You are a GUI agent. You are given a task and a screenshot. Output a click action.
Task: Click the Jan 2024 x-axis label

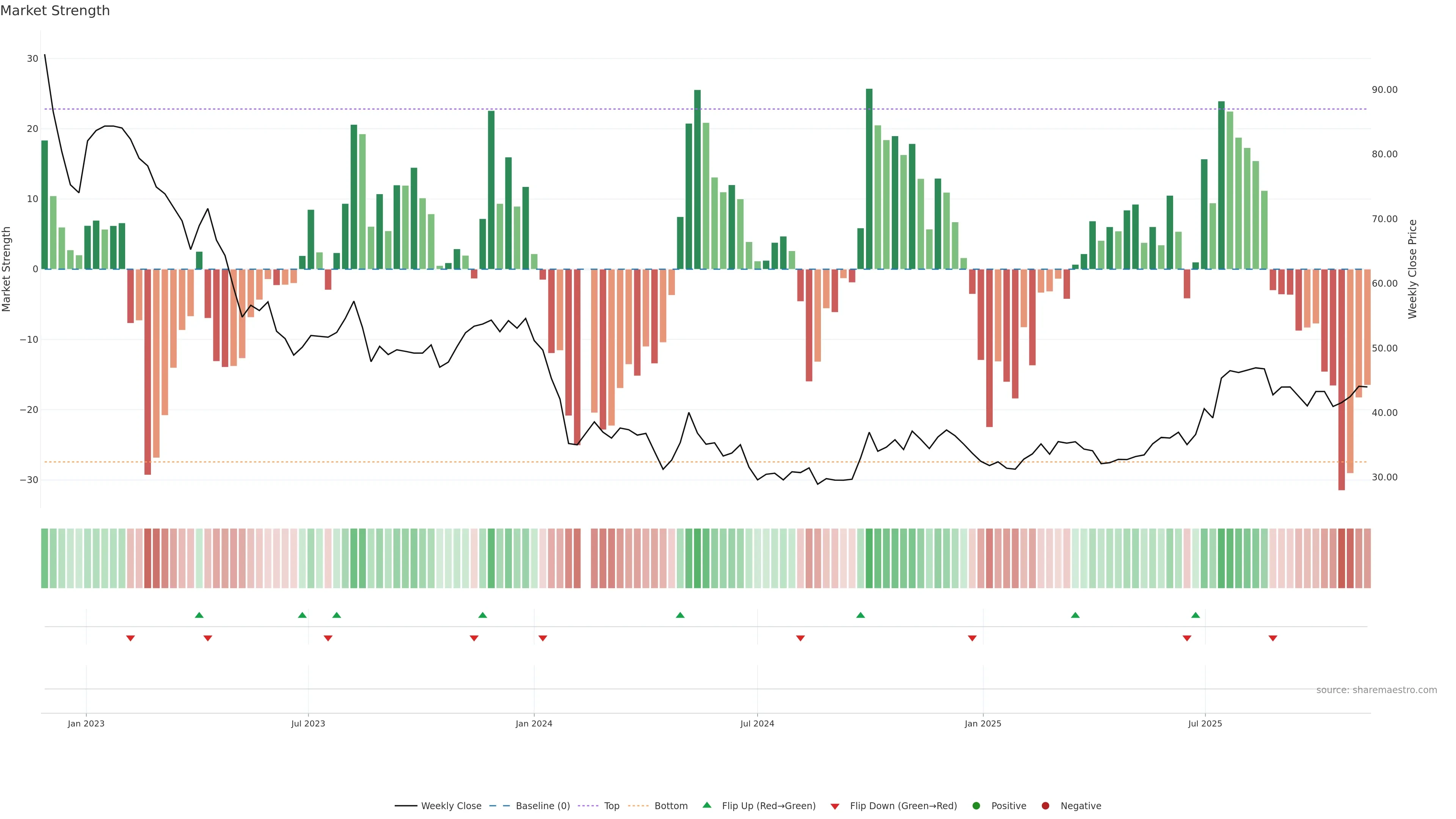(533, 723)
